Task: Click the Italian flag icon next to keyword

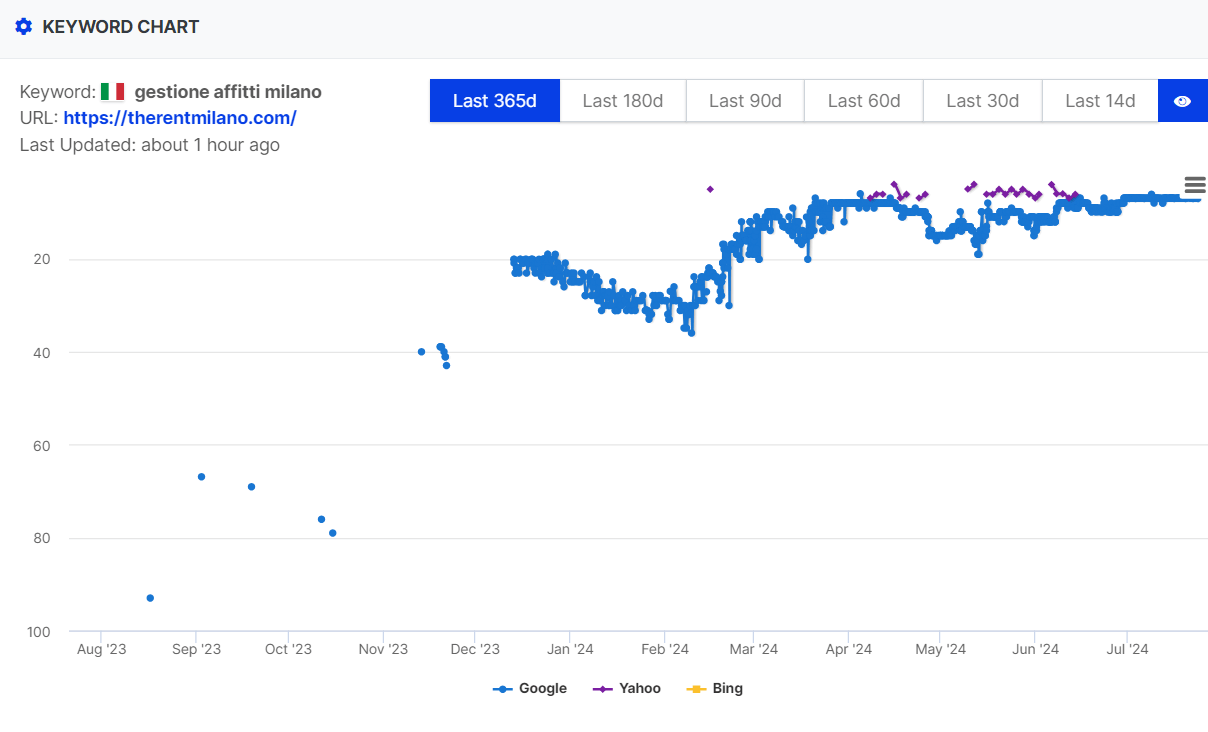Action: point(112,92)
